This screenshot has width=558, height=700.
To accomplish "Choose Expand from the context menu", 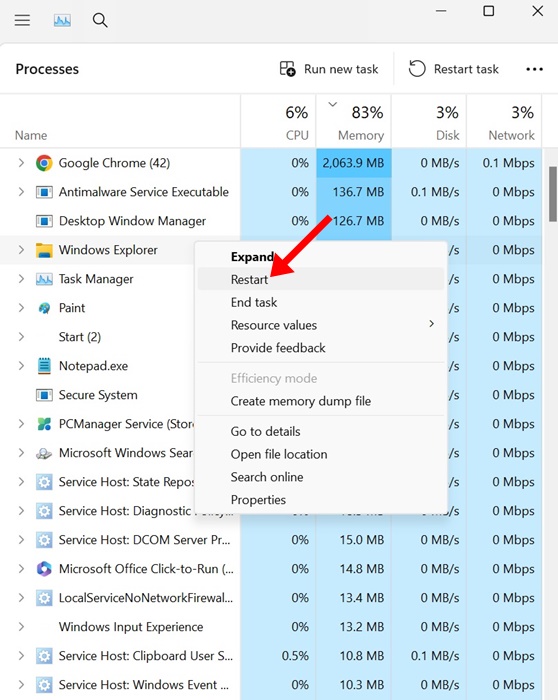I will [321, 257].
